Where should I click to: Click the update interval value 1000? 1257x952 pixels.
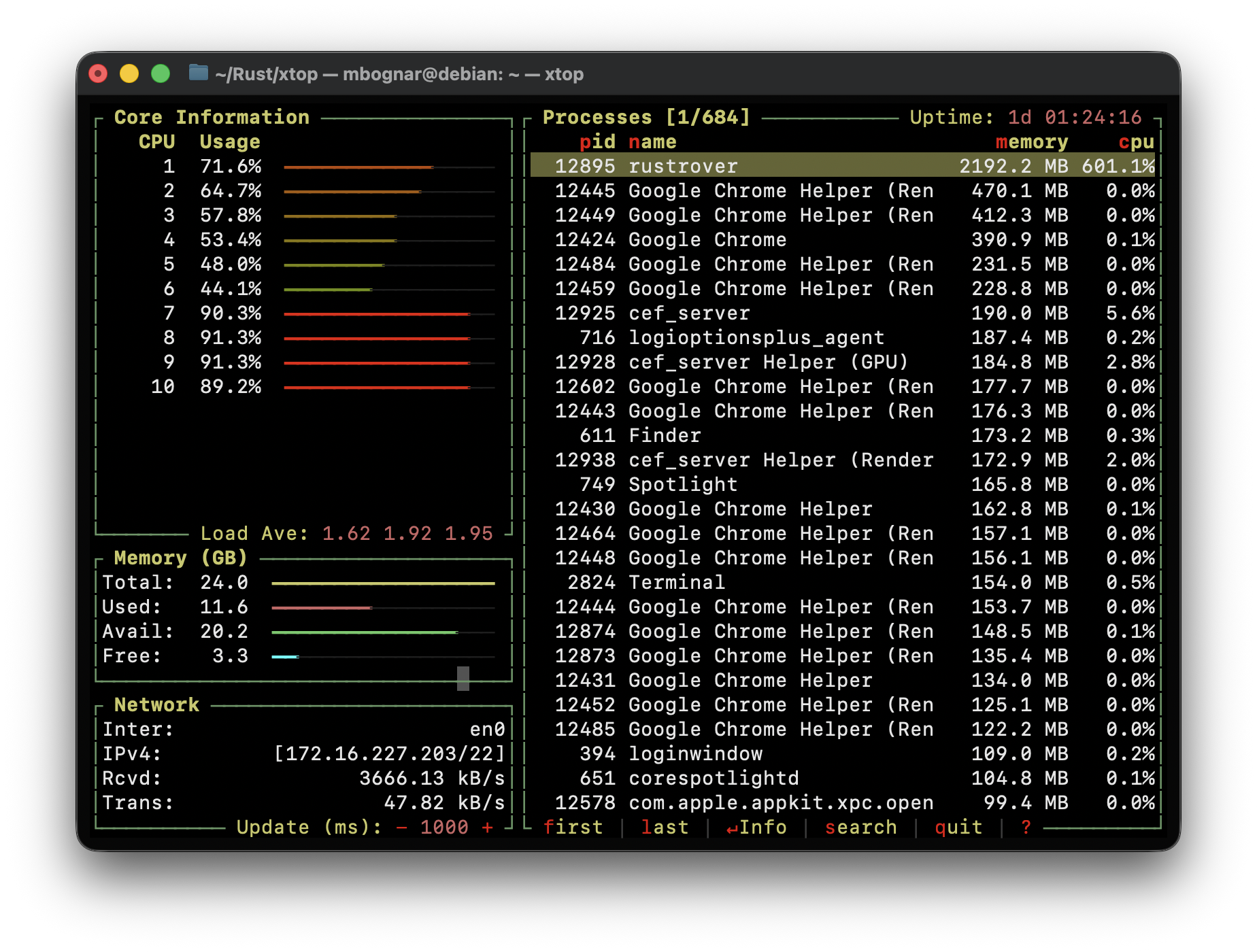point(444,827)
